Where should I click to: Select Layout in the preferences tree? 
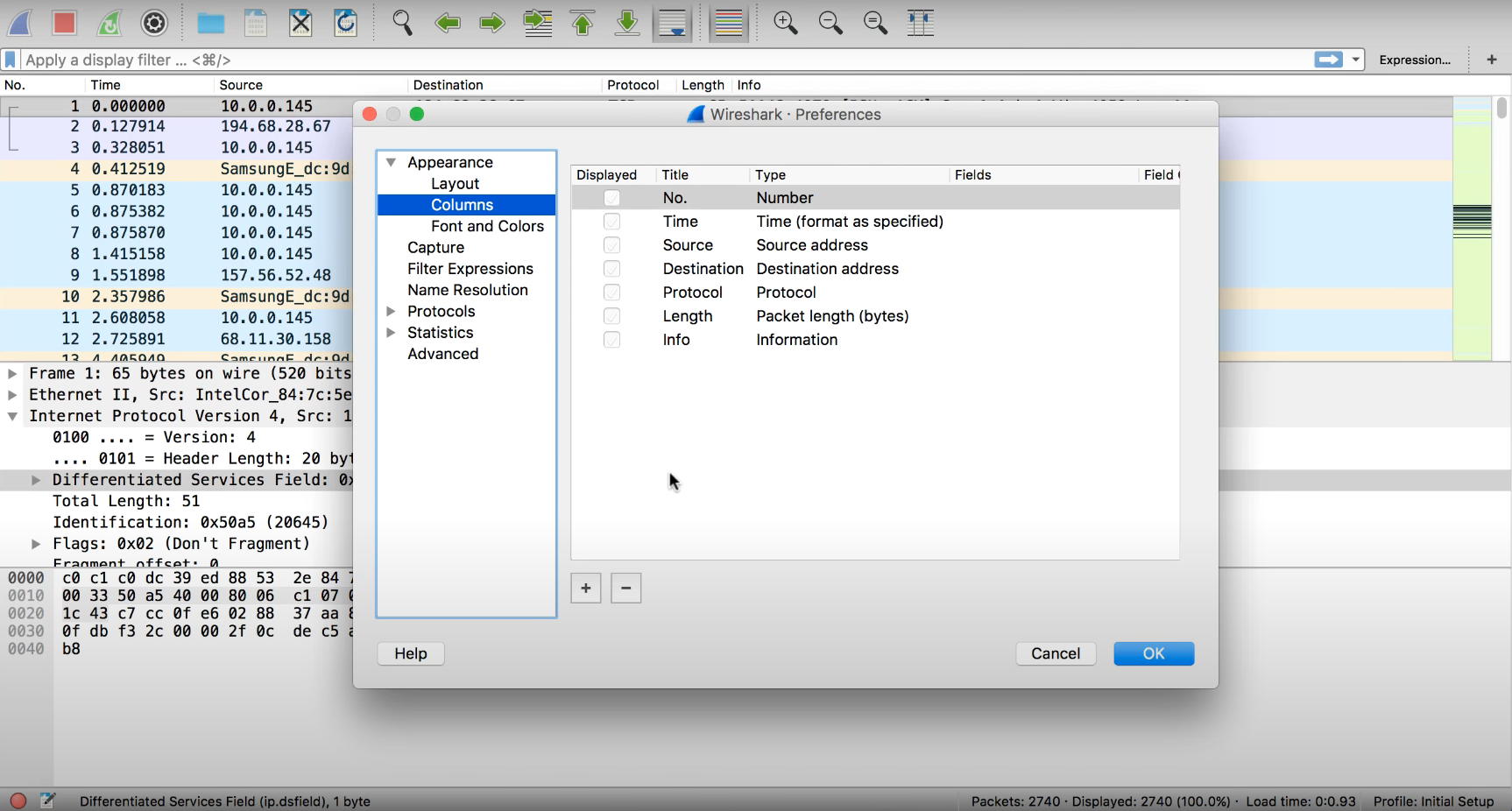[x=455, y=184]
